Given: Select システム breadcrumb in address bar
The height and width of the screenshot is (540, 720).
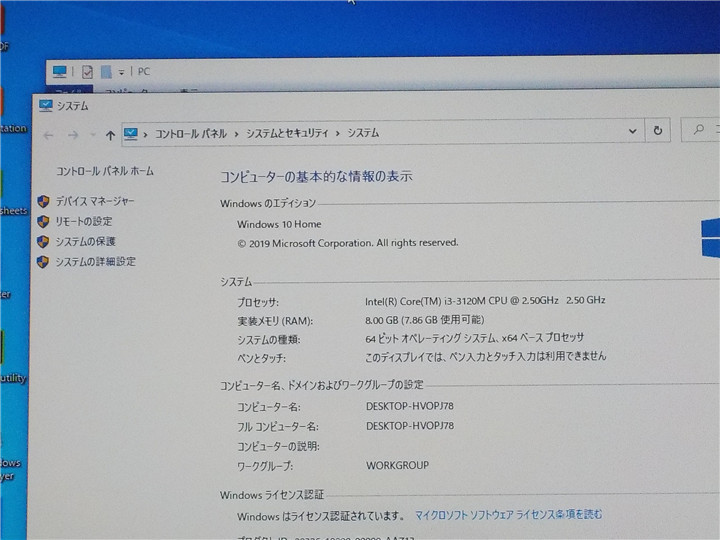Looking at the screenshot, I should coord(363,133).
